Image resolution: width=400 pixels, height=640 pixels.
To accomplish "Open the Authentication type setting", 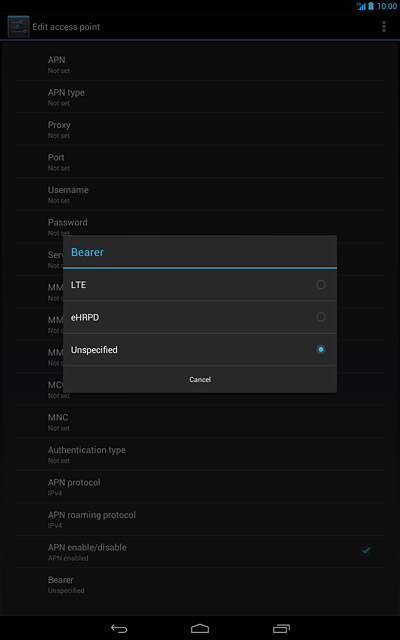I will point(200,454).
